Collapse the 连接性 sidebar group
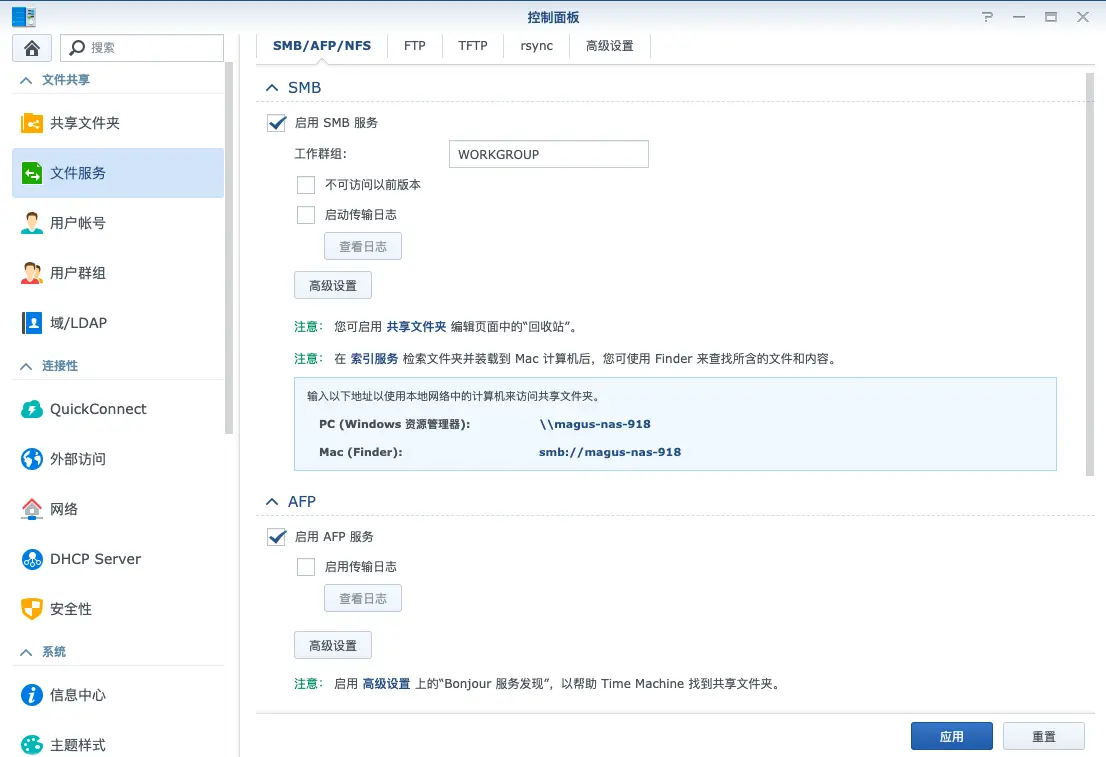 click(26, 366)
